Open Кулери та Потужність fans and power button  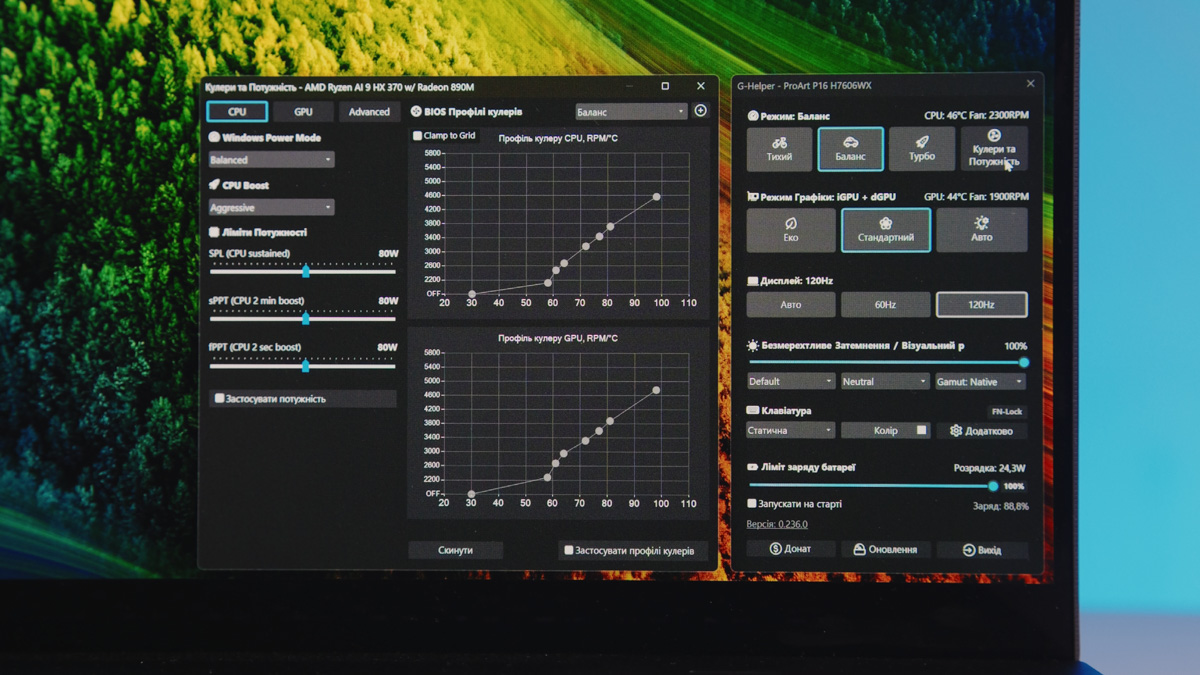coord(994,148)
